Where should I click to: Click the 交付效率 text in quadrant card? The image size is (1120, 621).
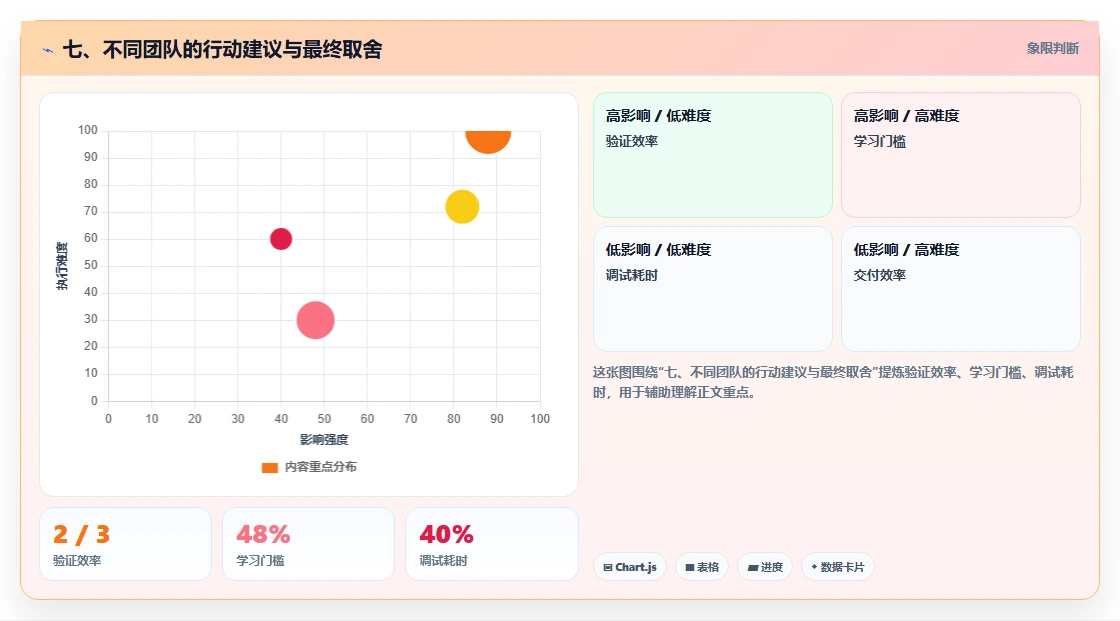pyautogui.click(x=879, y=275)
